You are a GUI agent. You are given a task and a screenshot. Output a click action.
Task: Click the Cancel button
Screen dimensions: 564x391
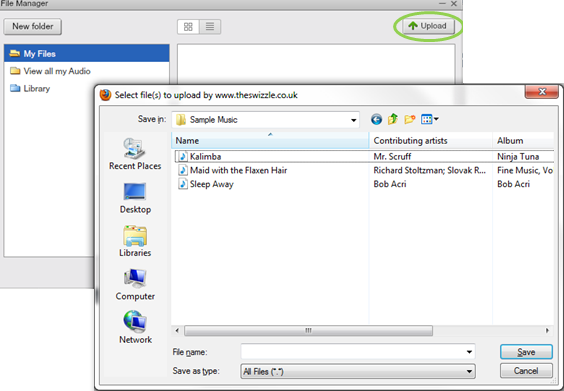pos(526,371)
